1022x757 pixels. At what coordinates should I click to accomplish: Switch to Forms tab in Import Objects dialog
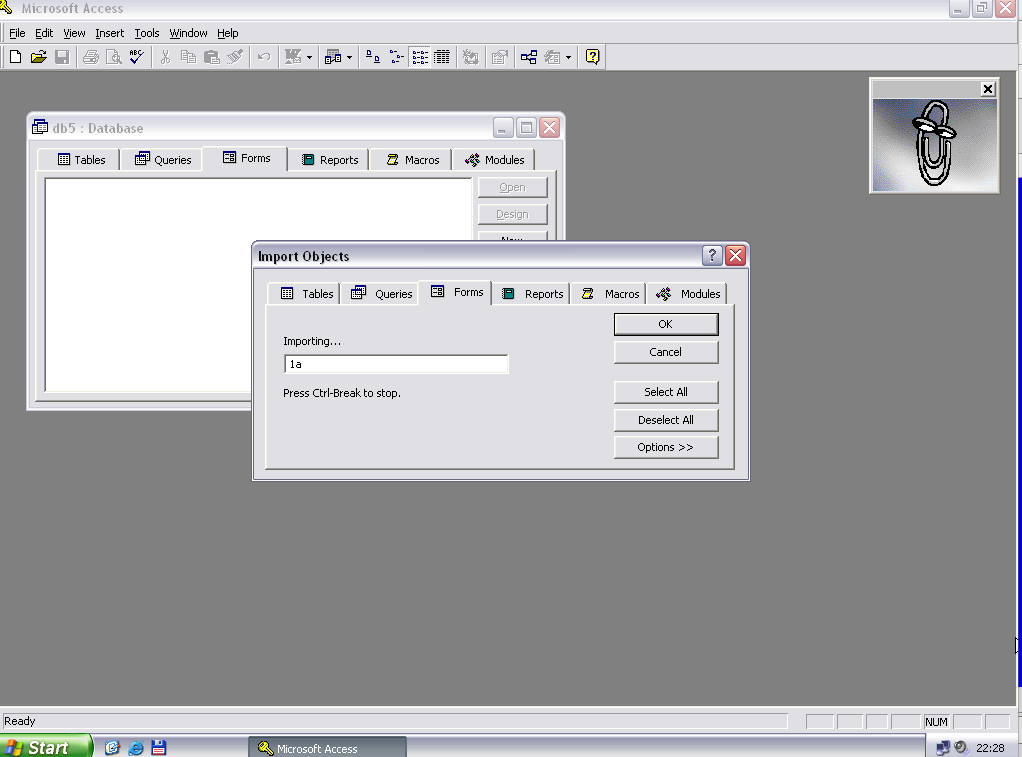coord(456,292)
